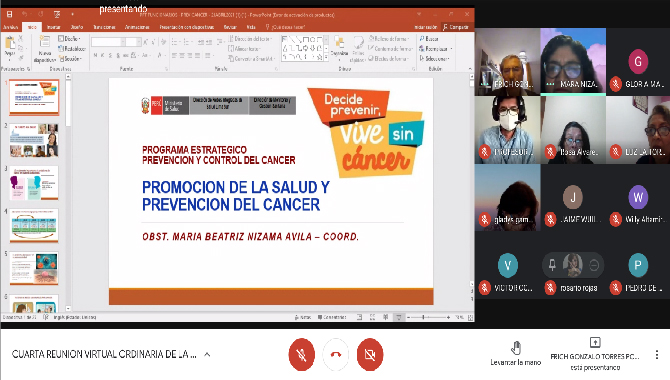Screen dimensions: 670x380
Task: Toggle camera off button in Meet bar
Action: pyautogui.click(x=370, y=355)
